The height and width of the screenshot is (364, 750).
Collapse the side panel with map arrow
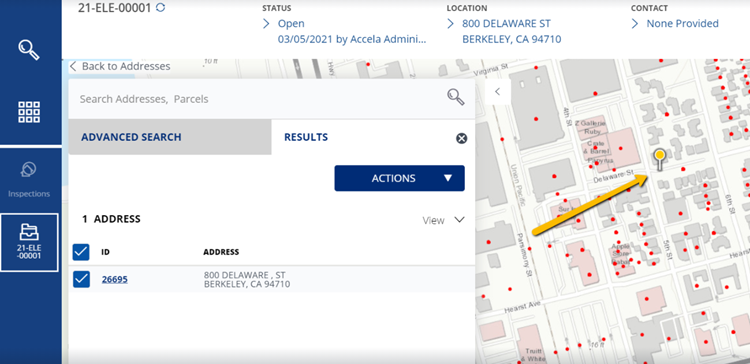pos(497,91)
